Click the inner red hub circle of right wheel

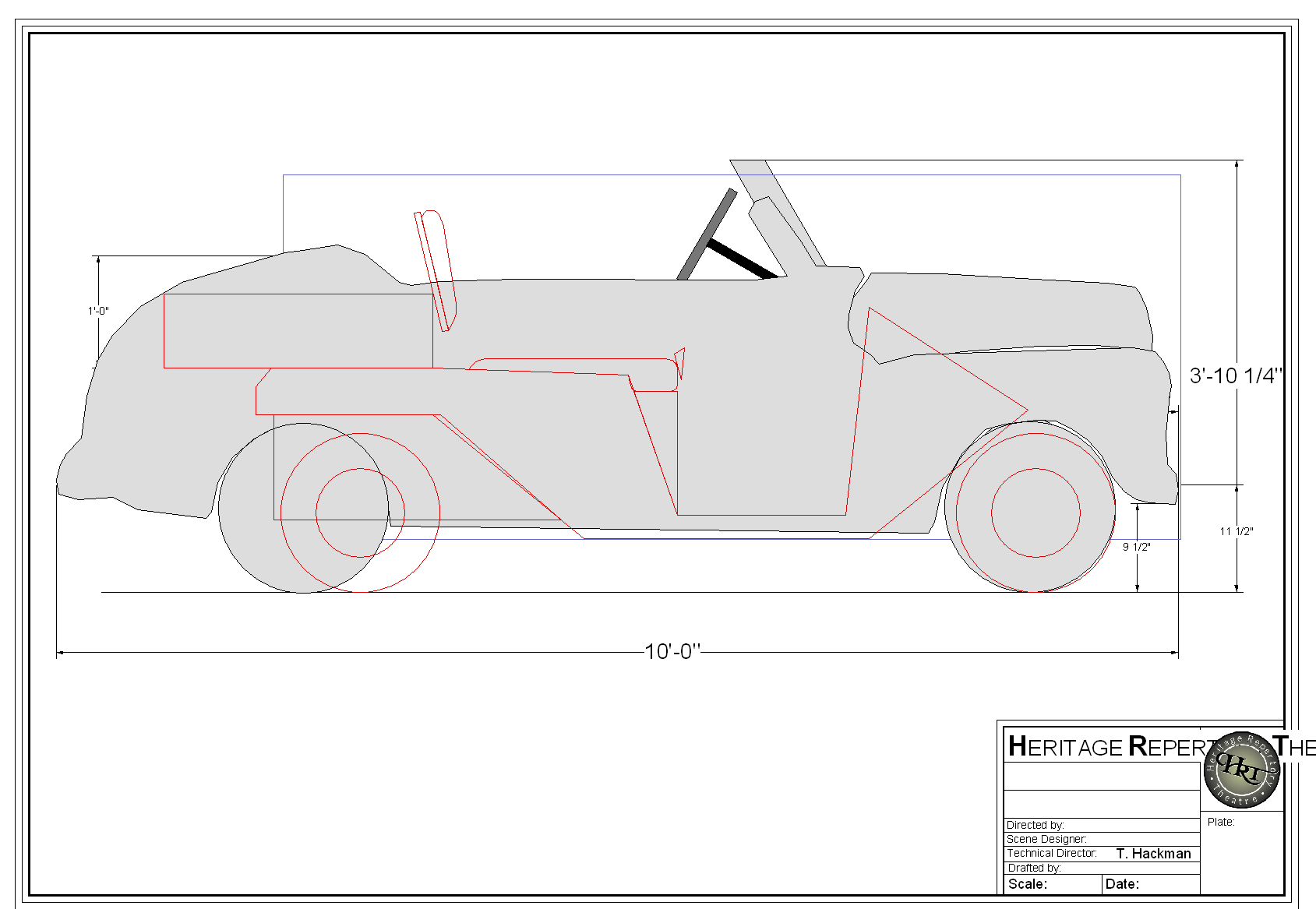pos(1036,513)
